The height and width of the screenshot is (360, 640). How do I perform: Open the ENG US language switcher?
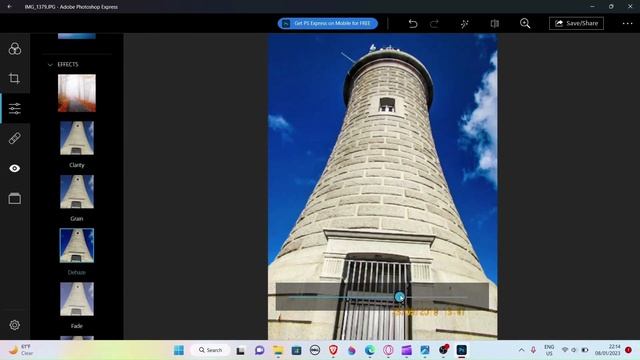(549, 350)
